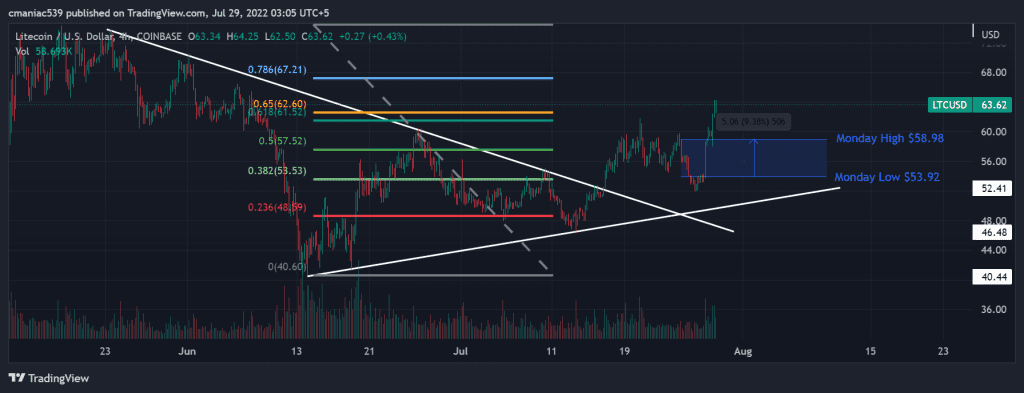Click the 46.48 price axis marker
1024x393 pixels.
coord(993,231)
